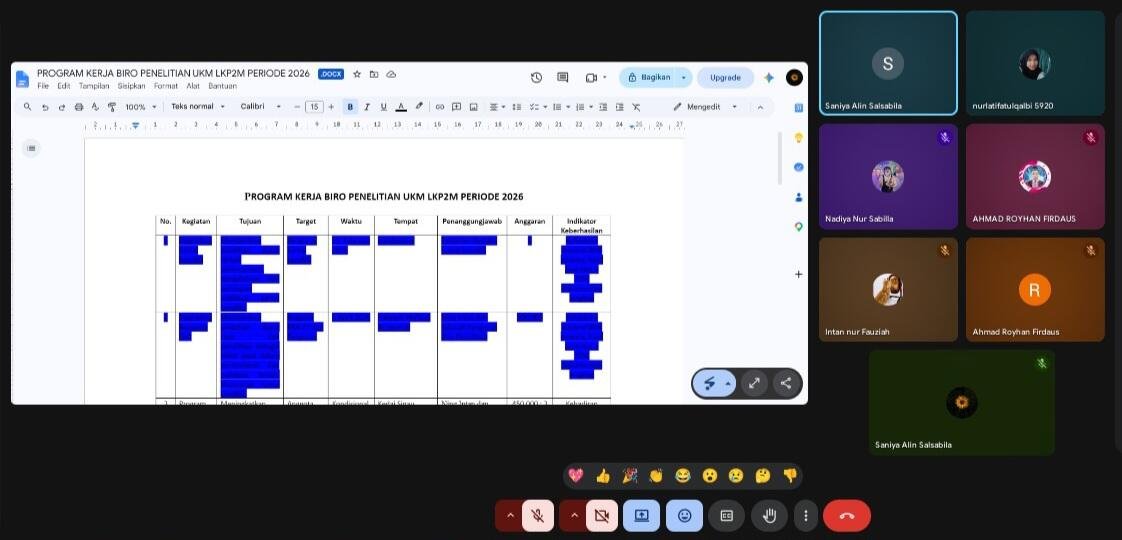1122x540 pixels.
Task: Send the thumbs up reaction
Action: tap(603, 476)
